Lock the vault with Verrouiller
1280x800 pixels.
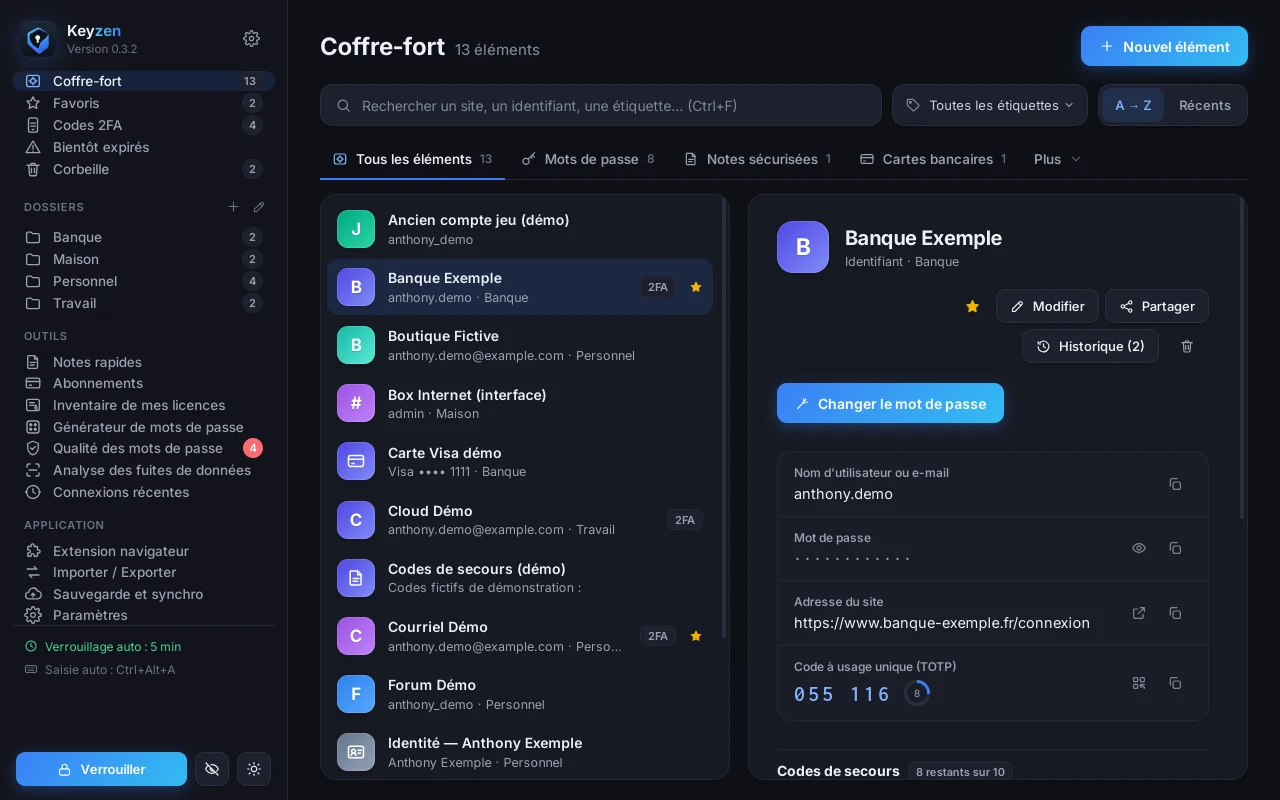click(101, 769)
